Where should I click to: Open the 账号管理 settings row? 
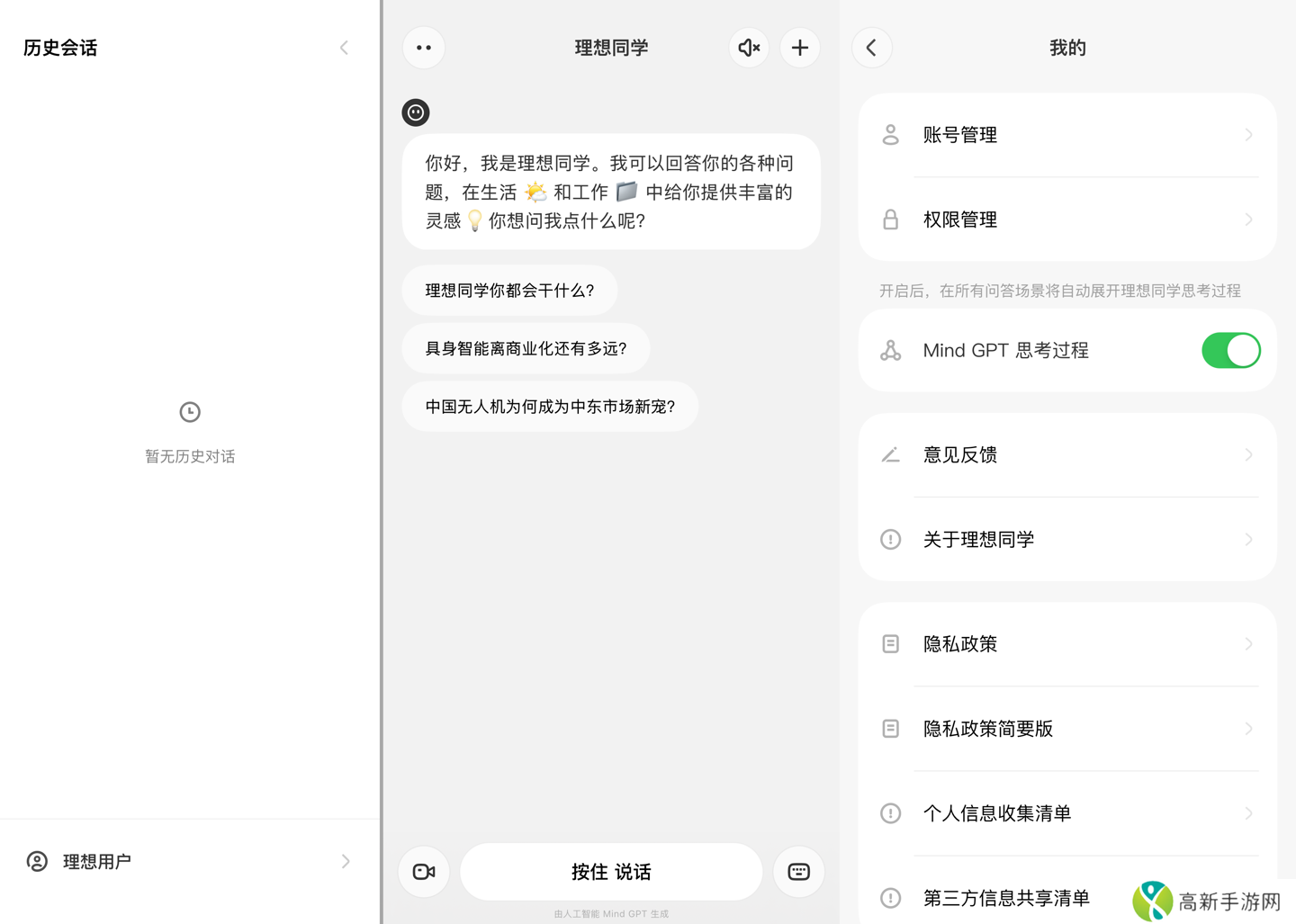1067,135
